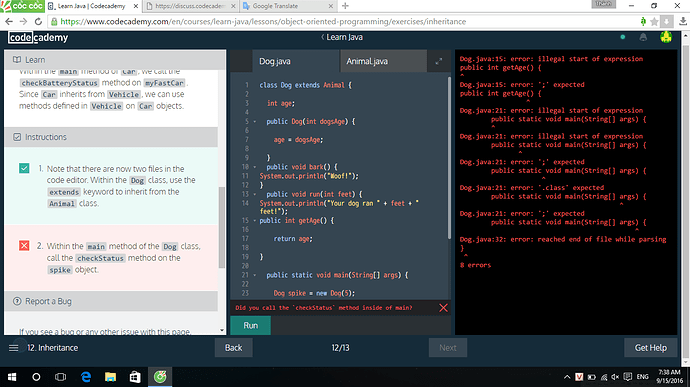The width and height of the screenshot is (690, 387).
Task: Click the code editor vertical scrollbar
Action: [449, 158]
